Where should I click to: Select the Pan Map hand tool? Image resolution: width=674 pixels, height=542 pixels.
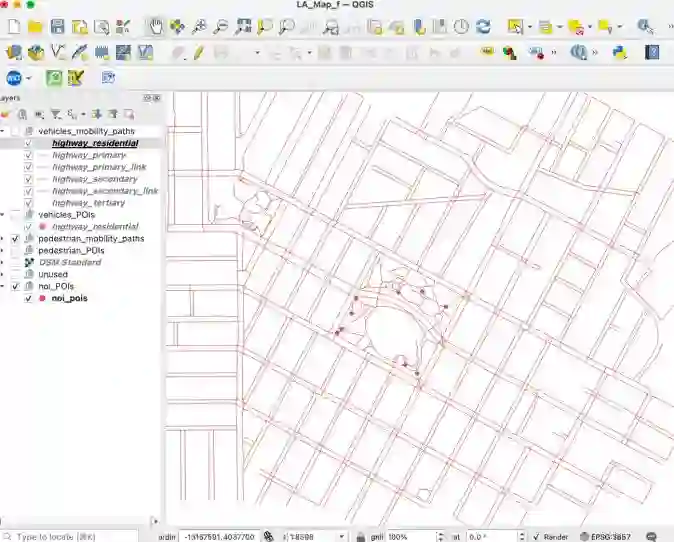point(155,27)
